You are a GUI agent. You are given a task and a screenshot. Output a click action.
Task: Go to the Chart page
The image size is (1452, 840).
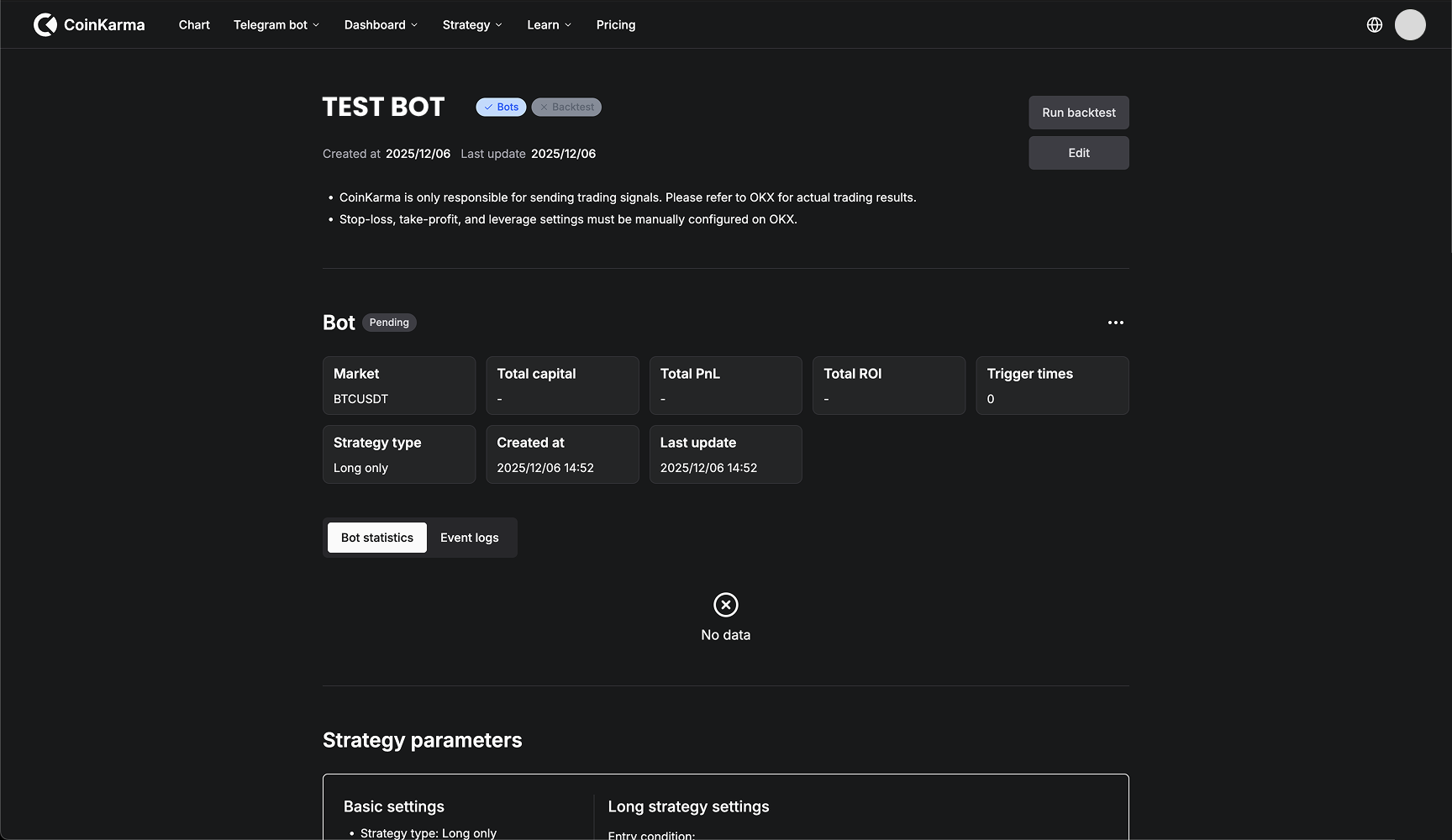point(194,25)
